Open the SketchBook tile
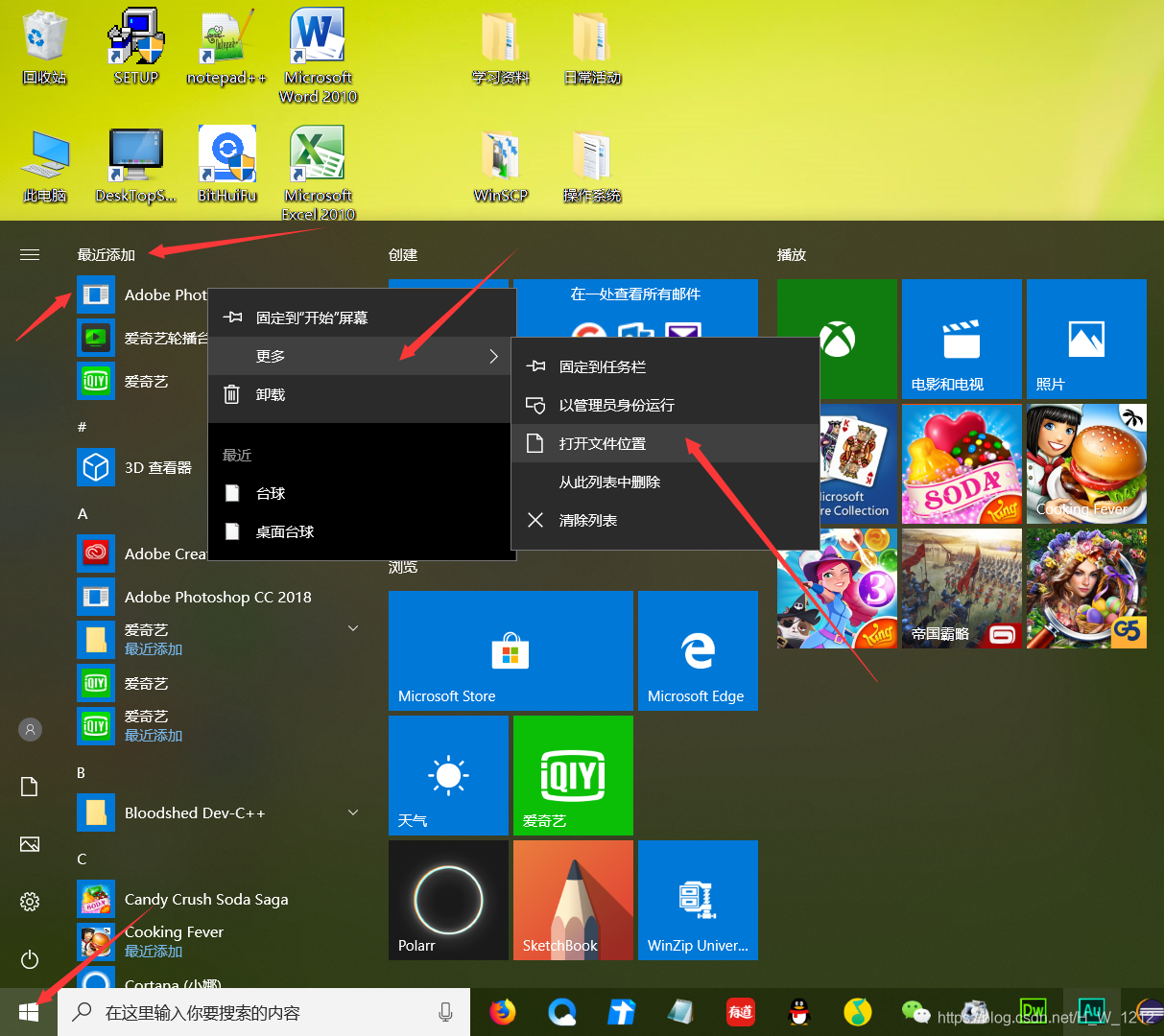This screenshot has width=1164, height=1036. point(573,900)
